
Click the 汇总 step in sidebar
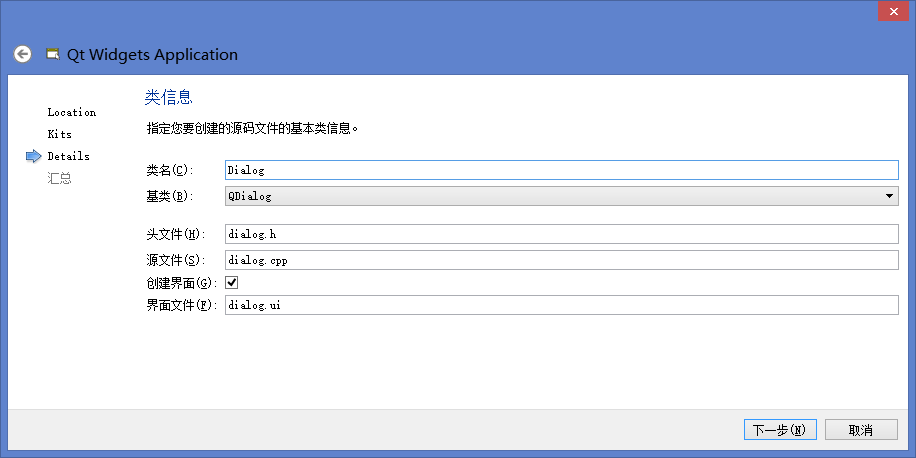59,178
